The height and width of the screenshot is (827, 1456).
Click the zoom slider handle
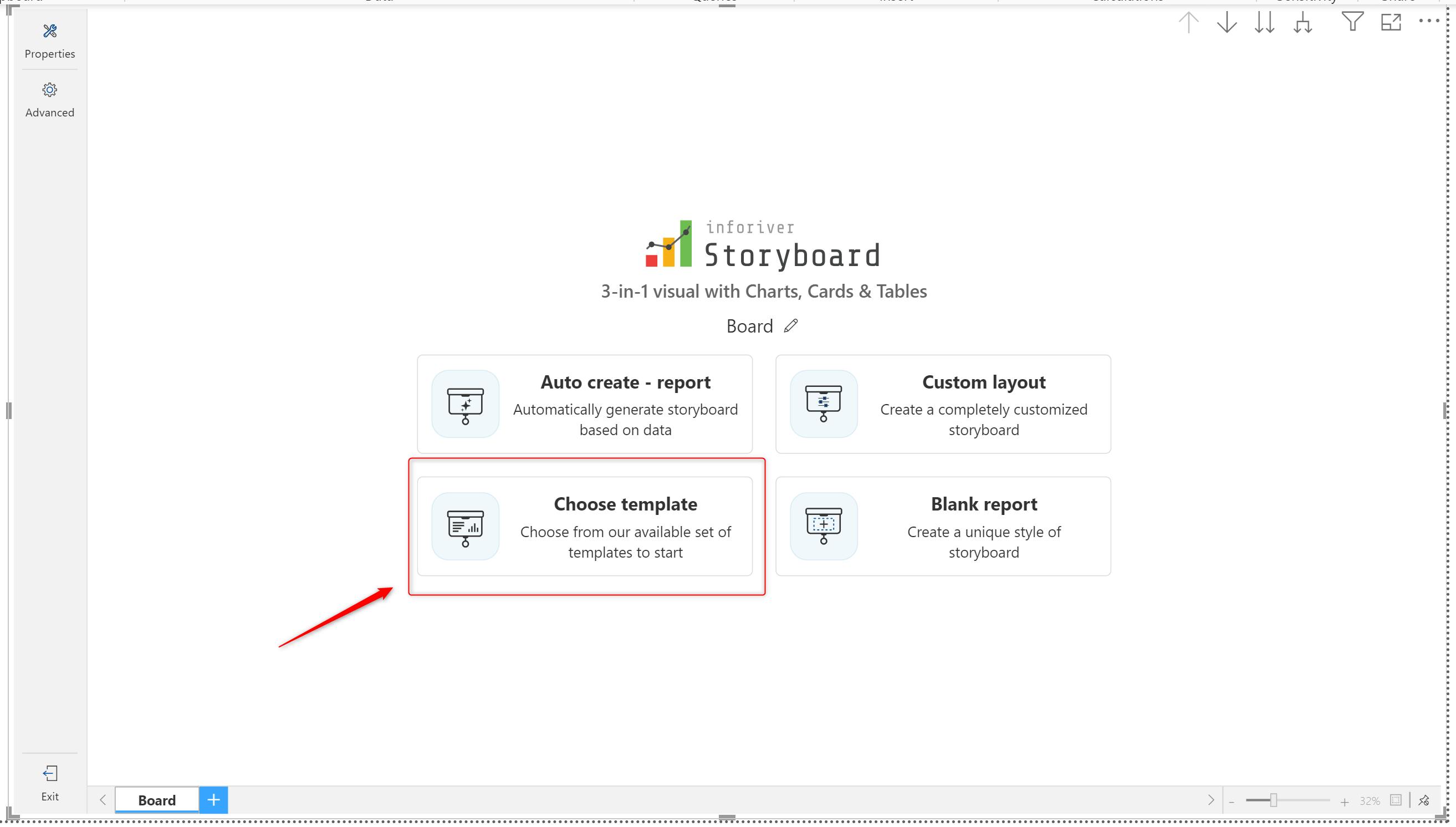click(1274, 800)
